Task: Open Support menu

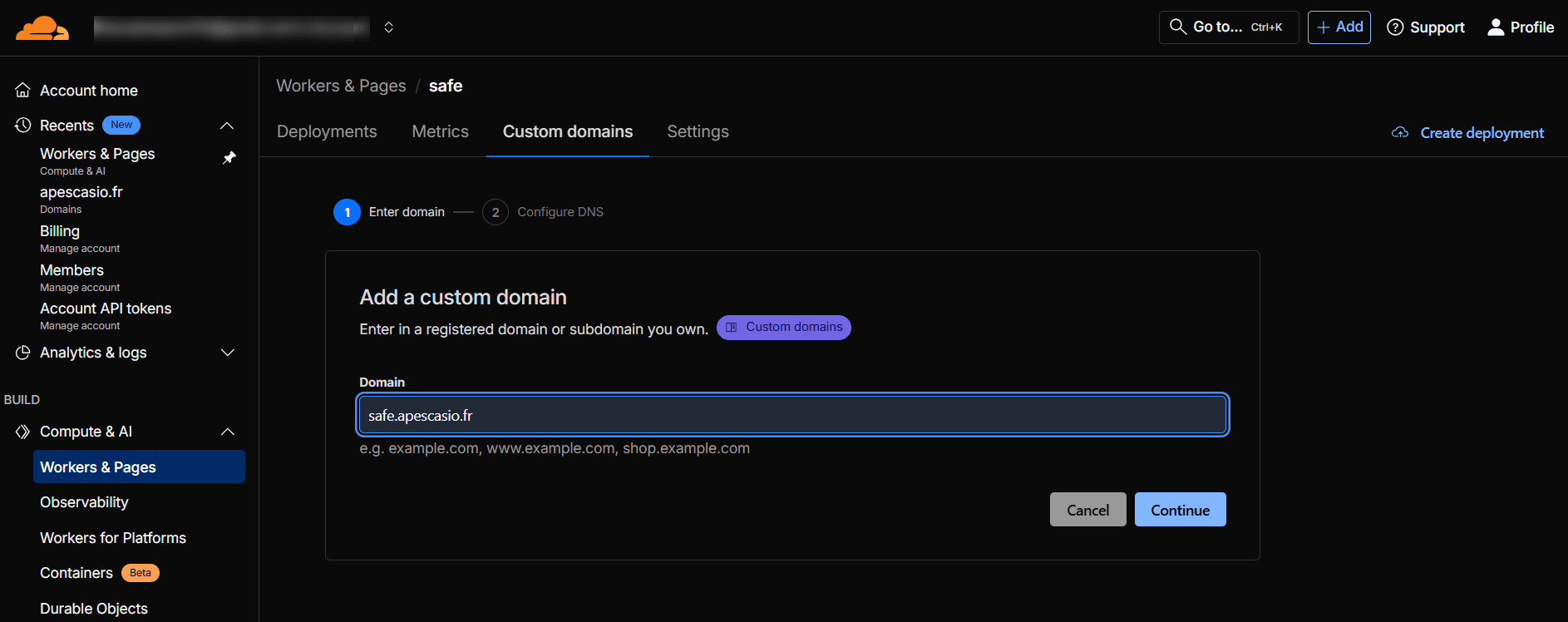Action: click(x=1426, y=27)
